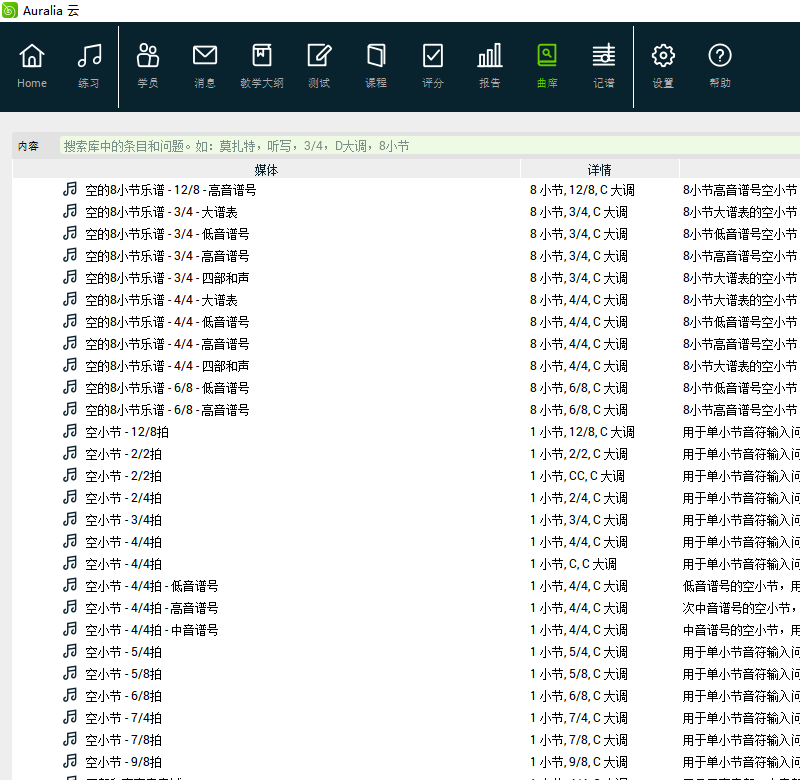Click music icon of 空的8小节乐谱 - 3/4 - 低音谱号
This screenshot has width=800, height=780.
pyautogui.click(x=70, y=233)
